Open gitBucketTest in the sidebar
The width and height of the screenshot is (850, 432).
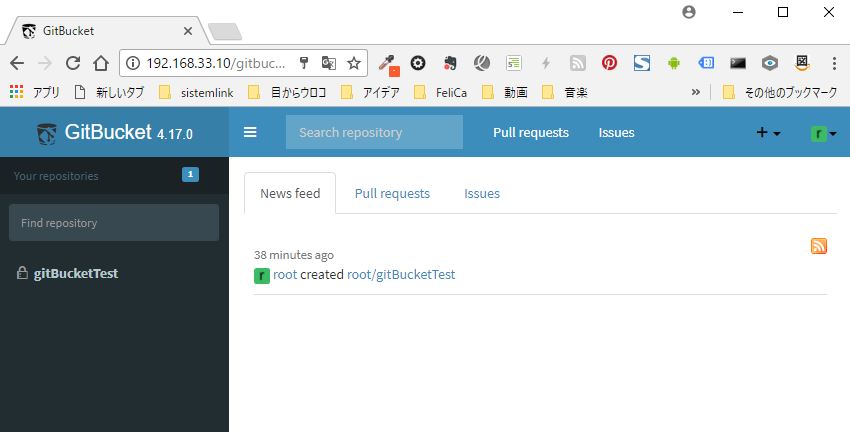[x=76, y=273]
